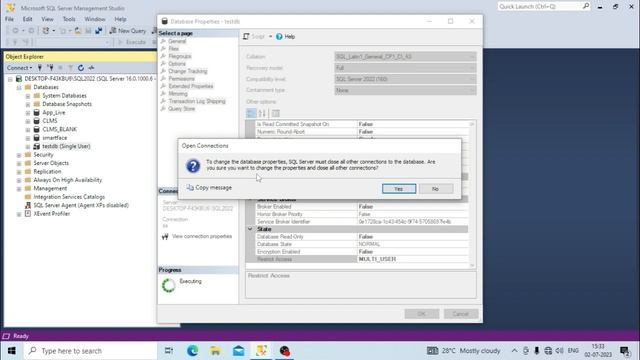Select the Files page
The width and height of the screenshot is (640, 360).
coord(173,49)
